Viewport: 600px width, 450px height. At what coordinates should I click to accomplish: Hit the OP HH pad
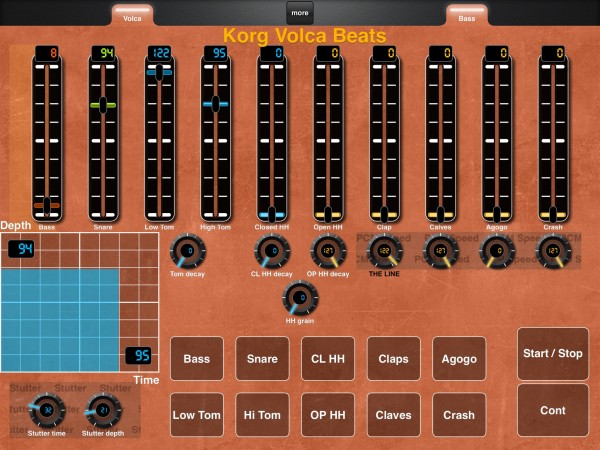tap(328, 415)
